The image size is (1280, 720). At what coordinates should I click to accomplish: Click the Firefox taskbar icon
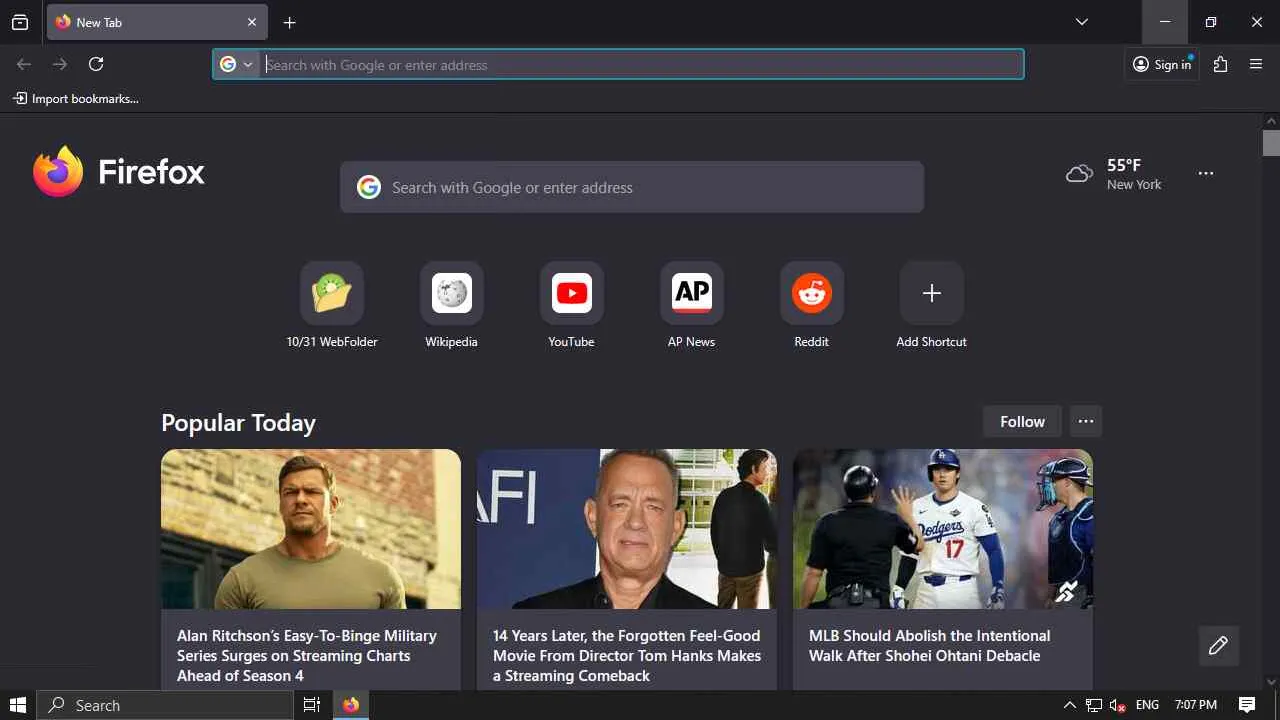[351, 705]
